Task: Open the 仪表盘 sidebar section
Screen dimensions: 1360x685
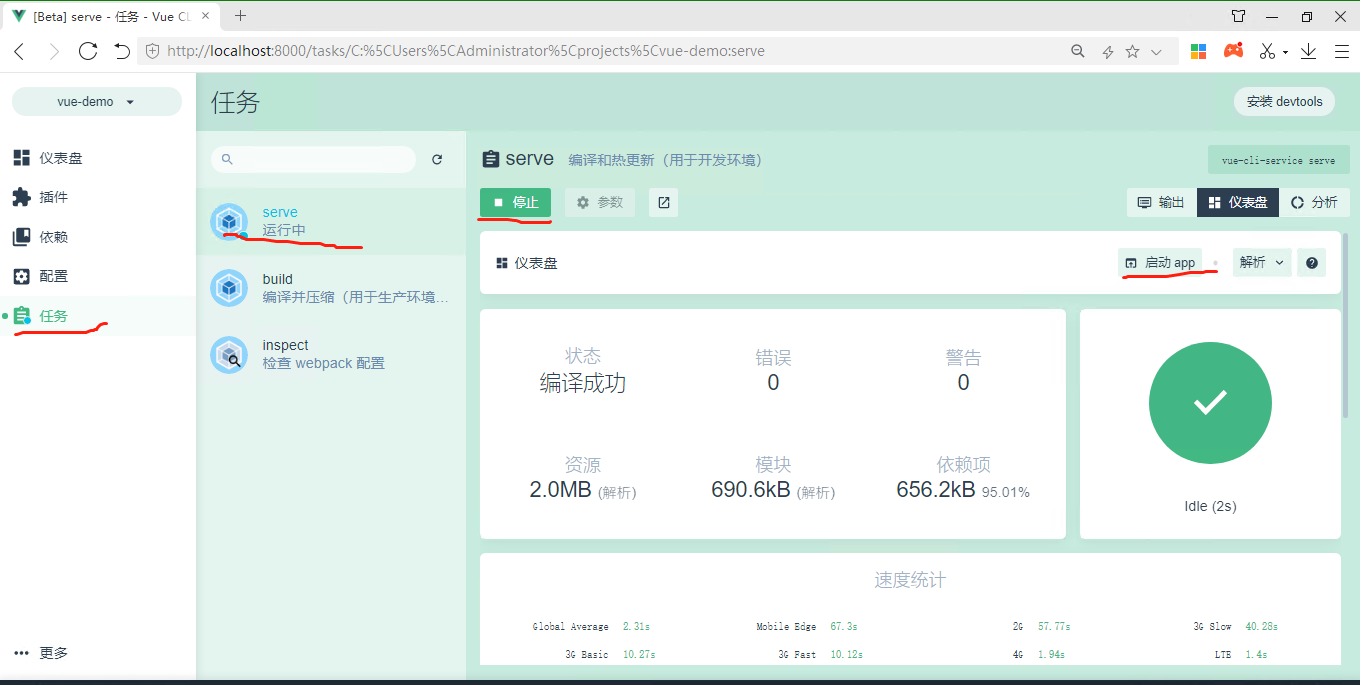Action: (x=98, y=158)
